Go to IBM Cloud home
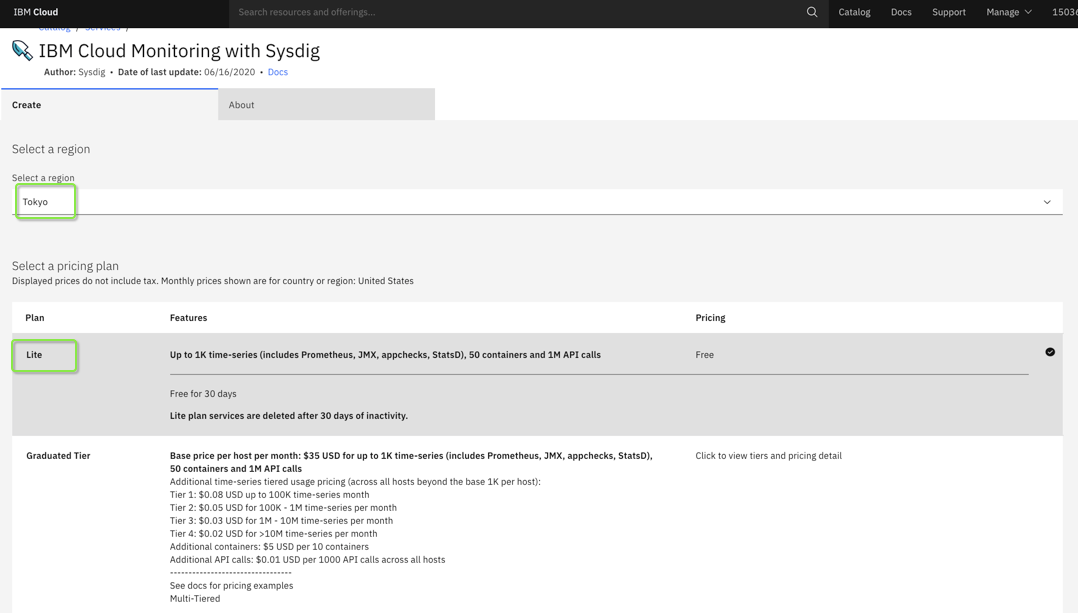Viewport: 1078px width, 613px height. 36,12
